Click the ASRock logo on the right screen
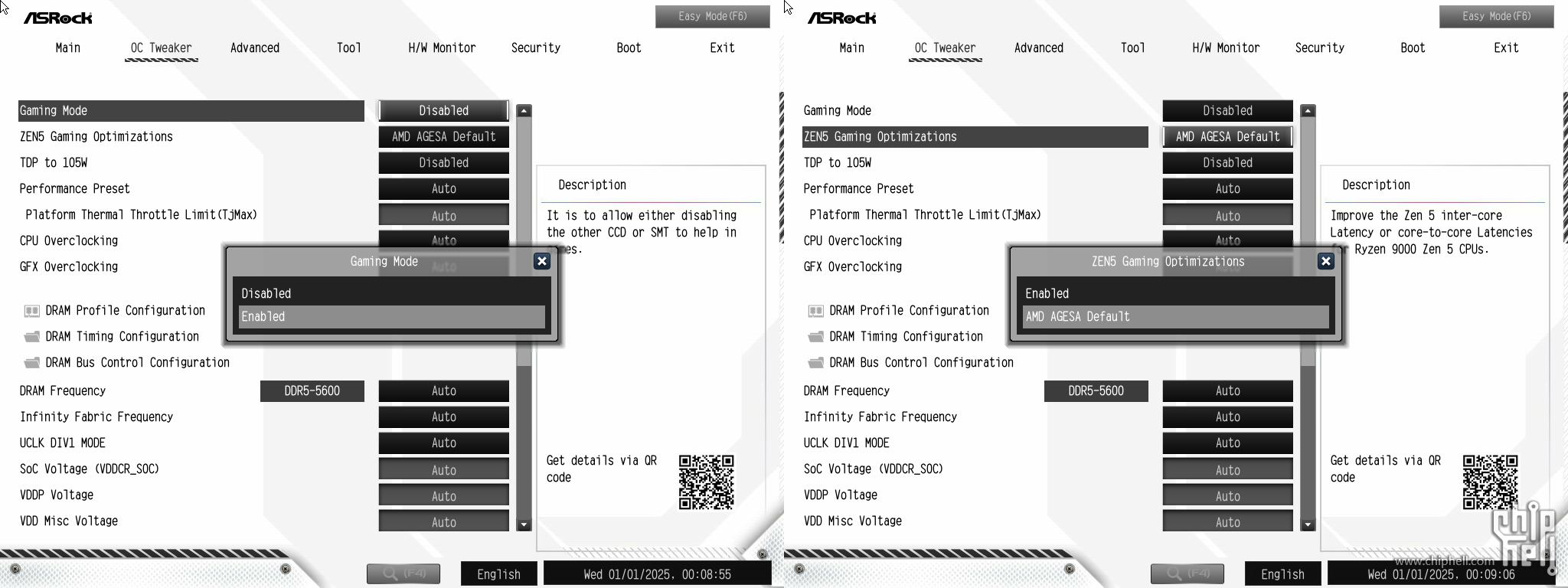This screenshot has width=1568, height=588. pyautogui.click(x=842, y=18)
